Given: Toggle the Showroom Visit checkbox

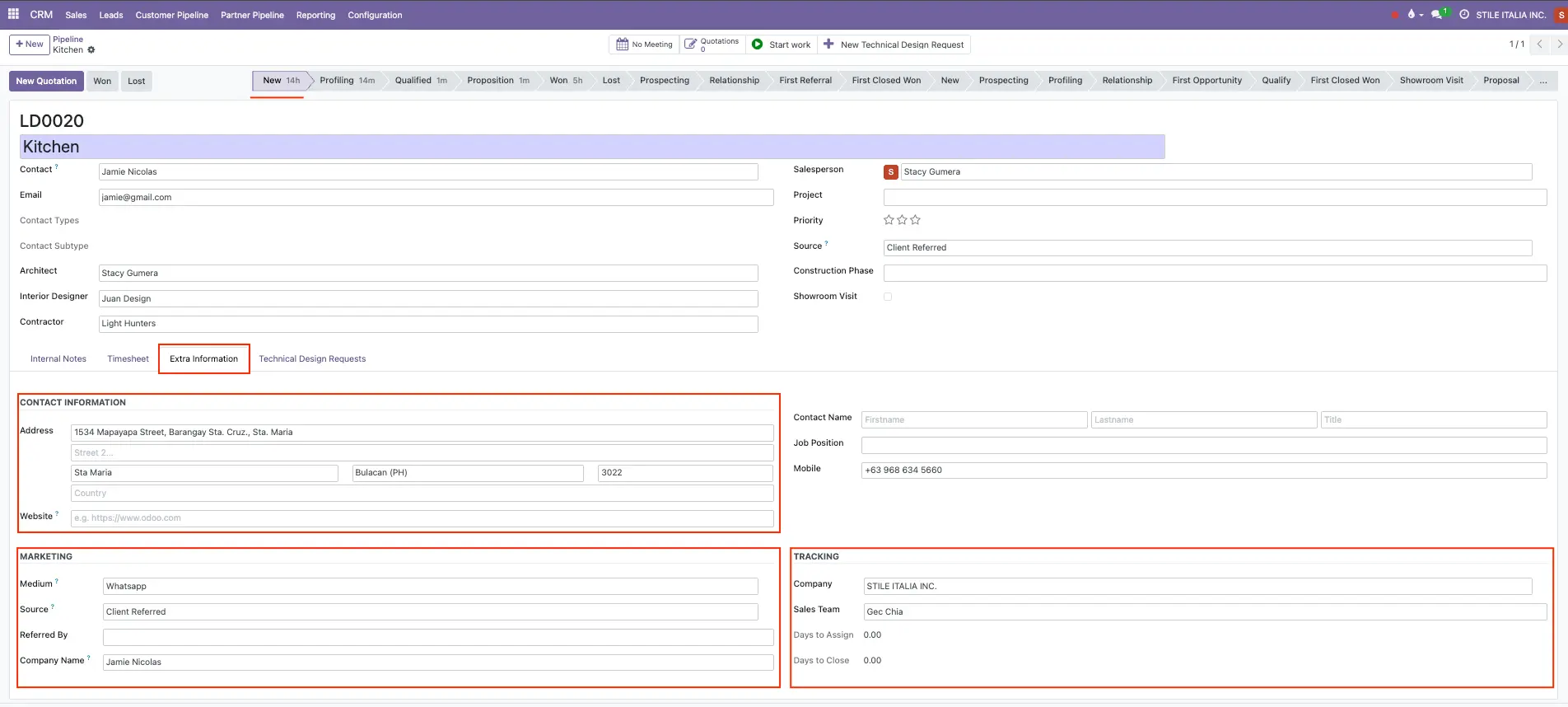Looking at the screenshot, I should 888,297.
